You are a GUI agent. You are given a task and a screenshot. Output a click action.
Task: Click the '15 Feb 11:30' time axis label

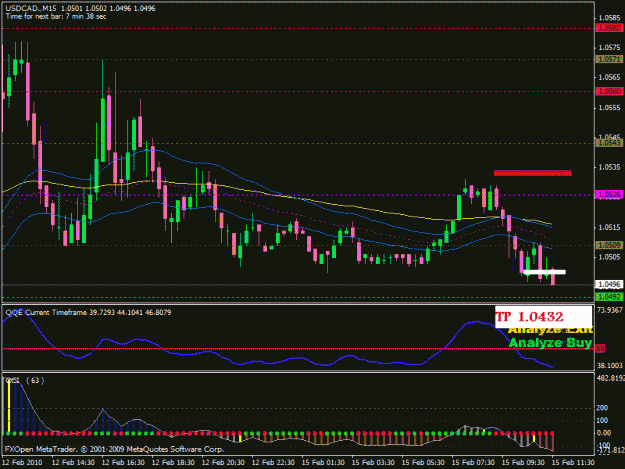click(573, 463)
